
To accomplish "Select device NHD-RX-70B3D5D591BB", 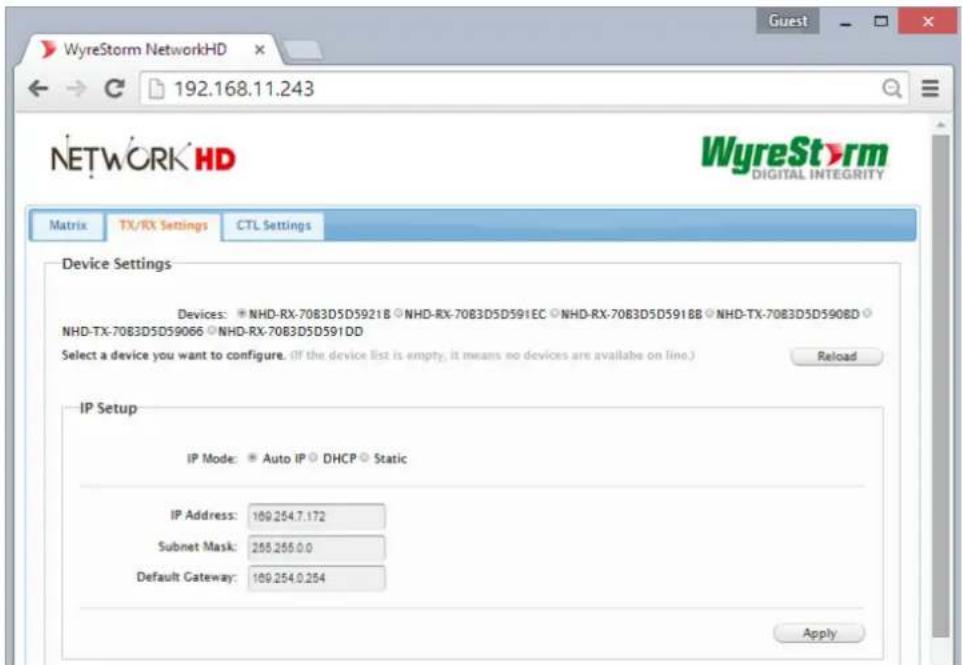I will [x=555, y=313].
